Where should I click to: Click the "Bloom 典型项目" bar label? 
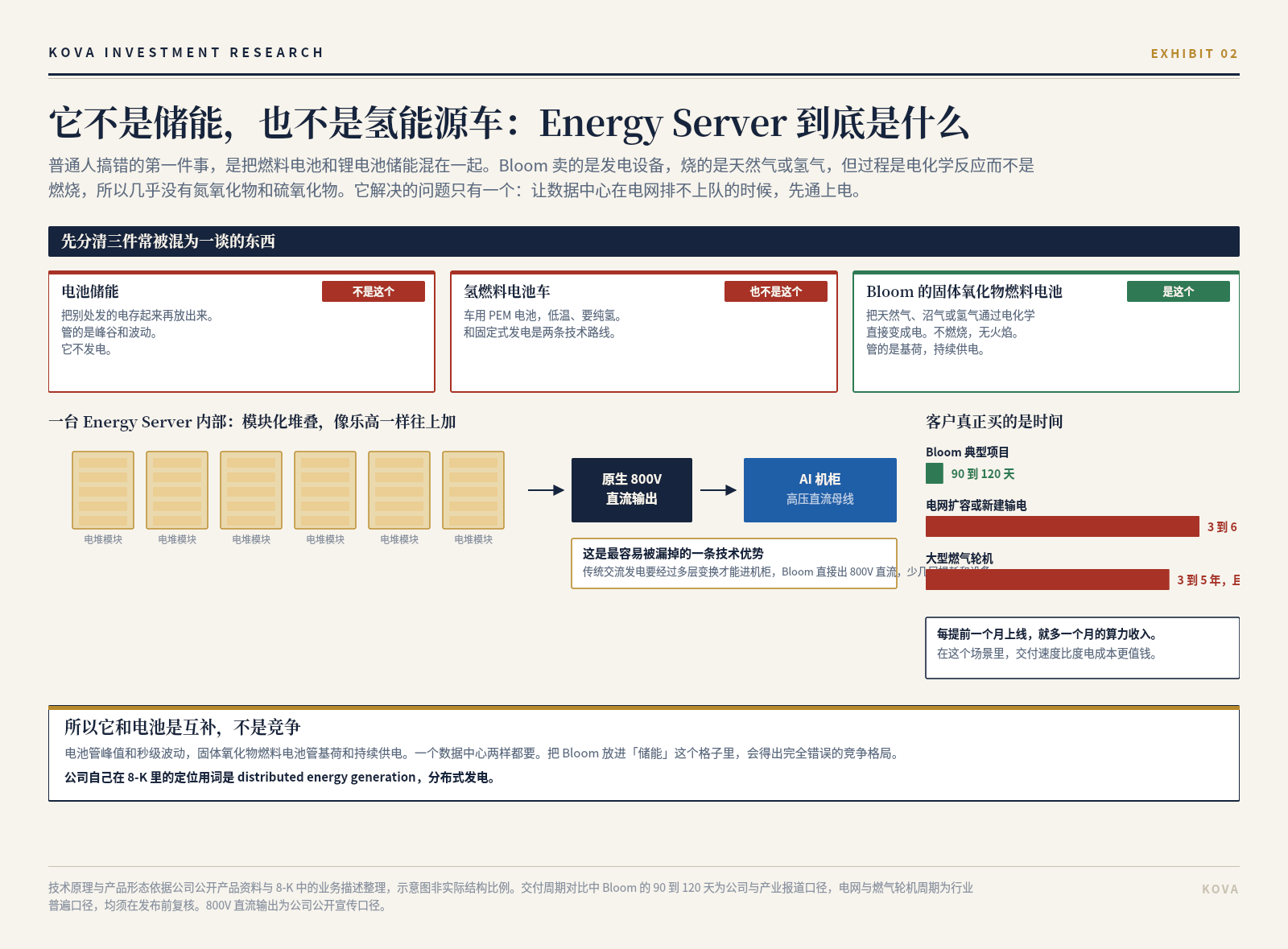coord(968,452)
